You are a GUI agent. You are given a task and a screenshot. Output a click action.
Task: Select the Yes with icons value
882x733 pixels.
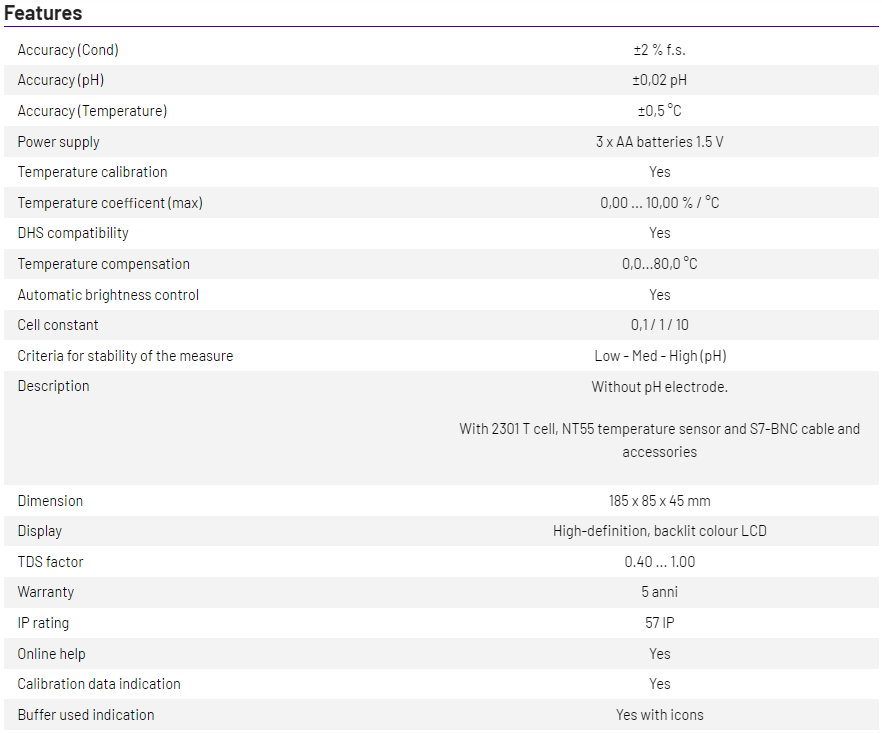[x=659, y=715]
